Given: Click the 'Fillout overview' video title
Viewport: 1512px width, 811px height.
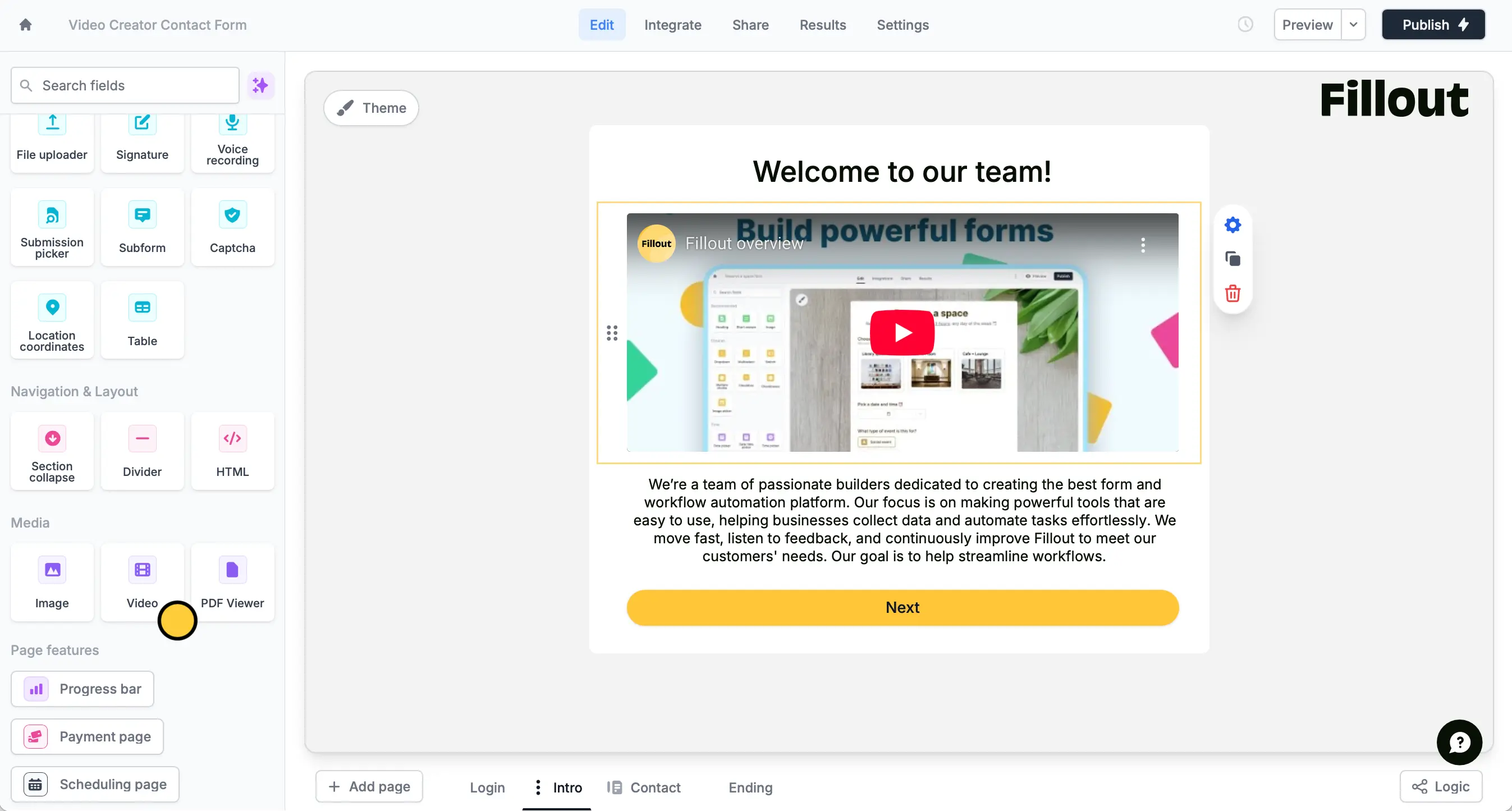Looking at the screenshot, I should [744, 244].
